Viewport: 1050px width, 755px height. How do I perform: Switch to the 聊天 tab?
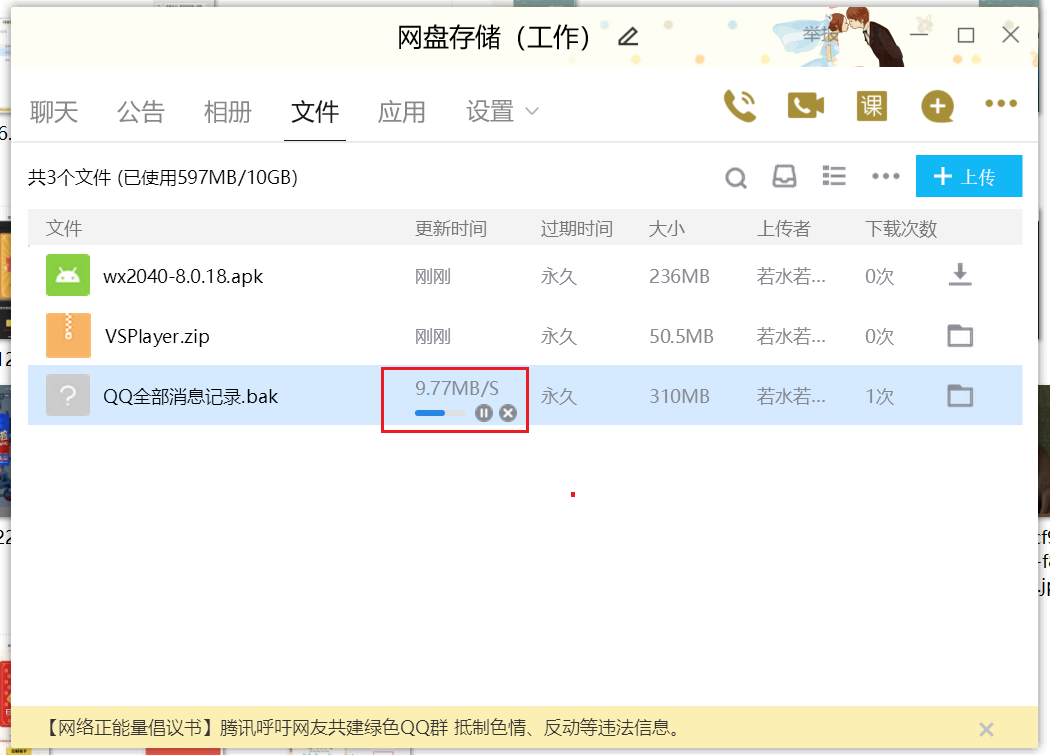(x=54, y=112)
